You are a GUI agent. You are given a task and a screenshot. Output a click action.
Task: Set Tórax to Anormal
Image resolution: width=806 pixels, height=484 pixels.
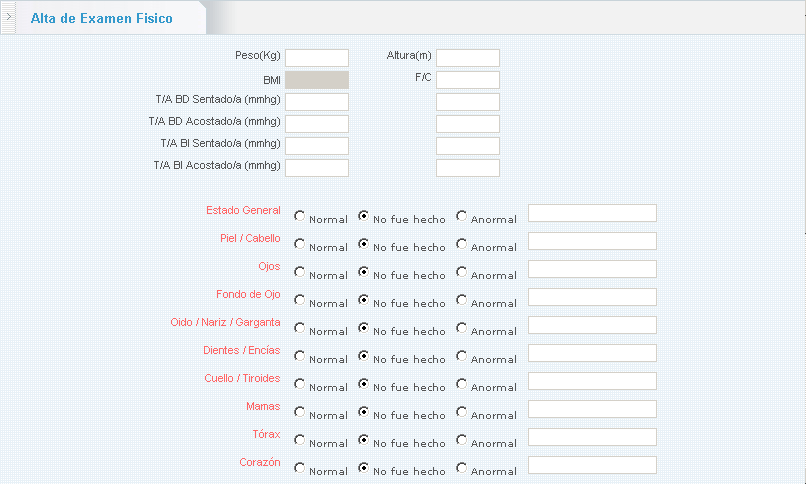(462, 439)
